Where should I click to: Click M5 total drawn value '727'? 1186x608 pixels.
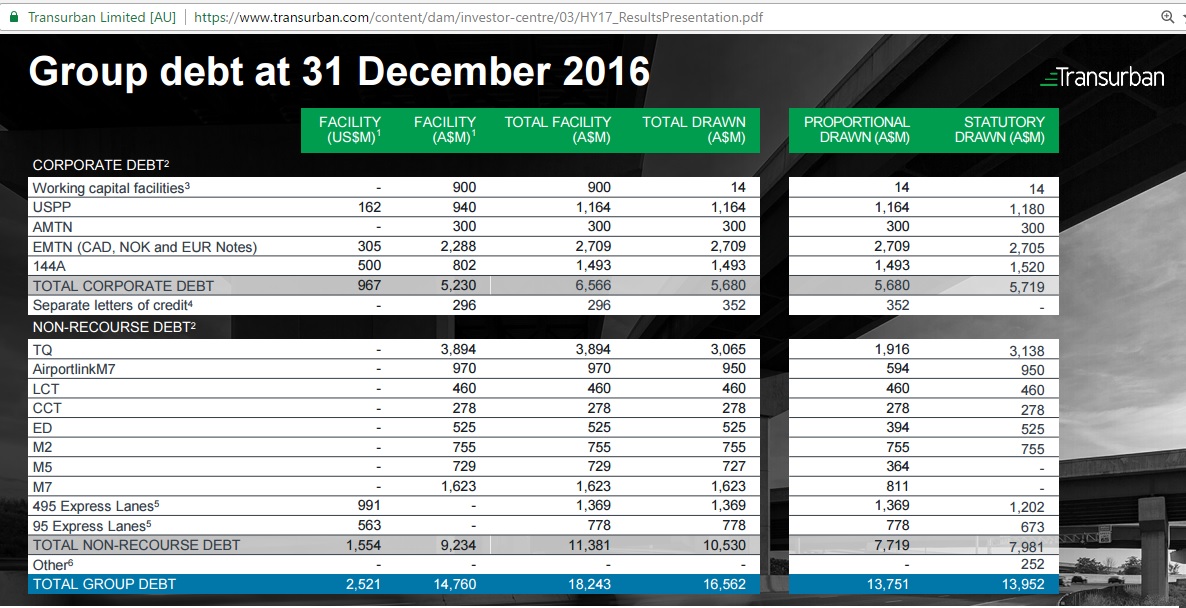pos(734,467)
